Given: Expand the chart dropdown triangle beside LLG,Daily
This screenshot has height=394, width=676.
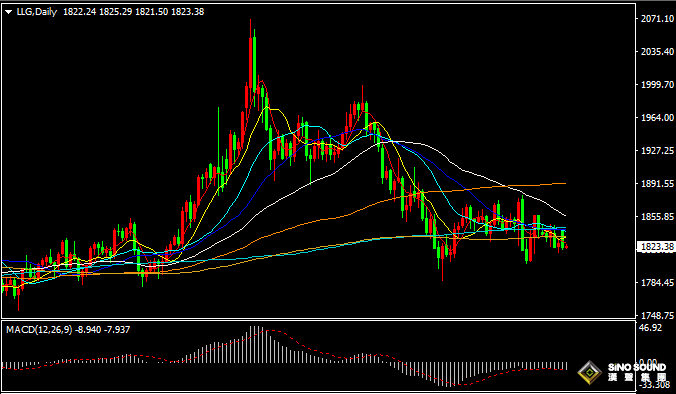Looking at the screenshot, I should pyautogui.click(x=8, y=12).
